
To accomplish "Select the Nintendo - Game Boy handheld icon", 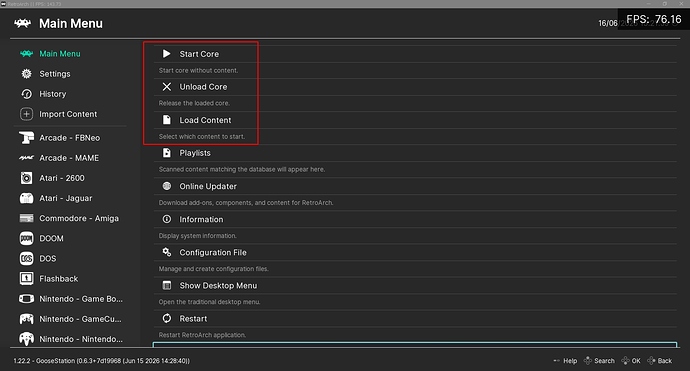I will tap(26, 299).
